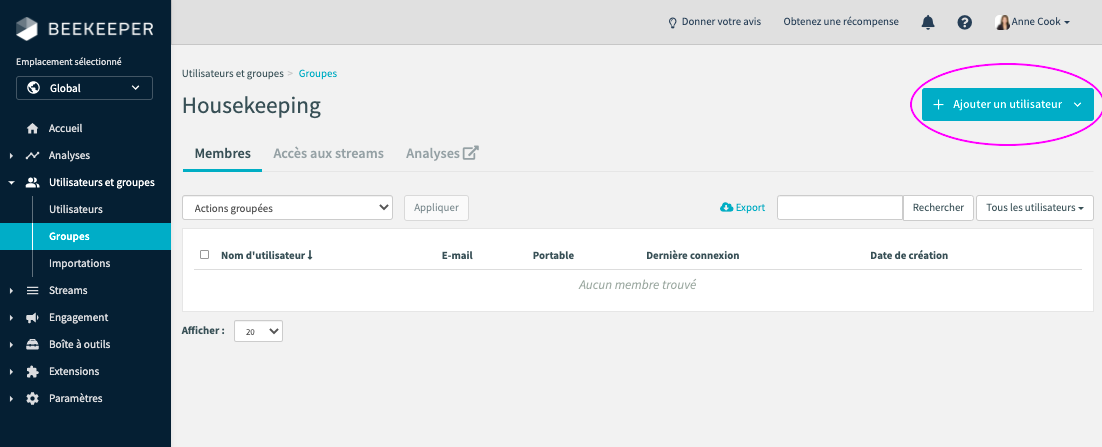The width and height of the screenshot is (1102, 447).
Task: Toggle the select-all members checkbox
Action: pos(205,255)
